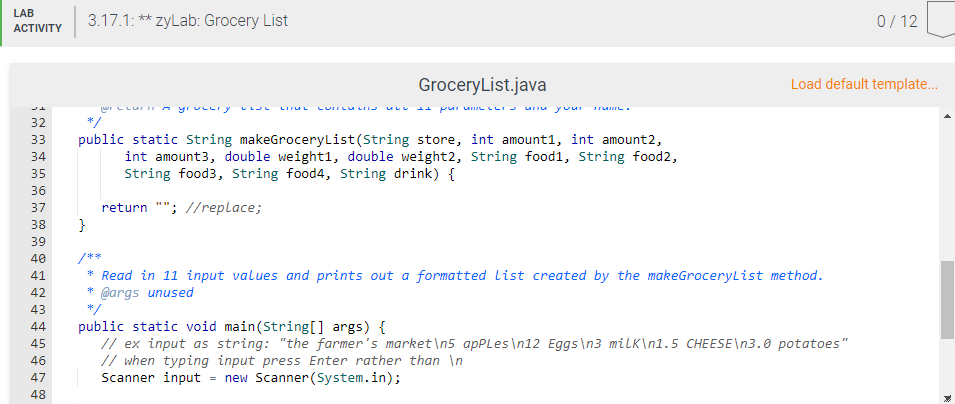Click the main method declaration line
Image resolution: width=955 pixels, height=404 pixels.
click(232, 326)
